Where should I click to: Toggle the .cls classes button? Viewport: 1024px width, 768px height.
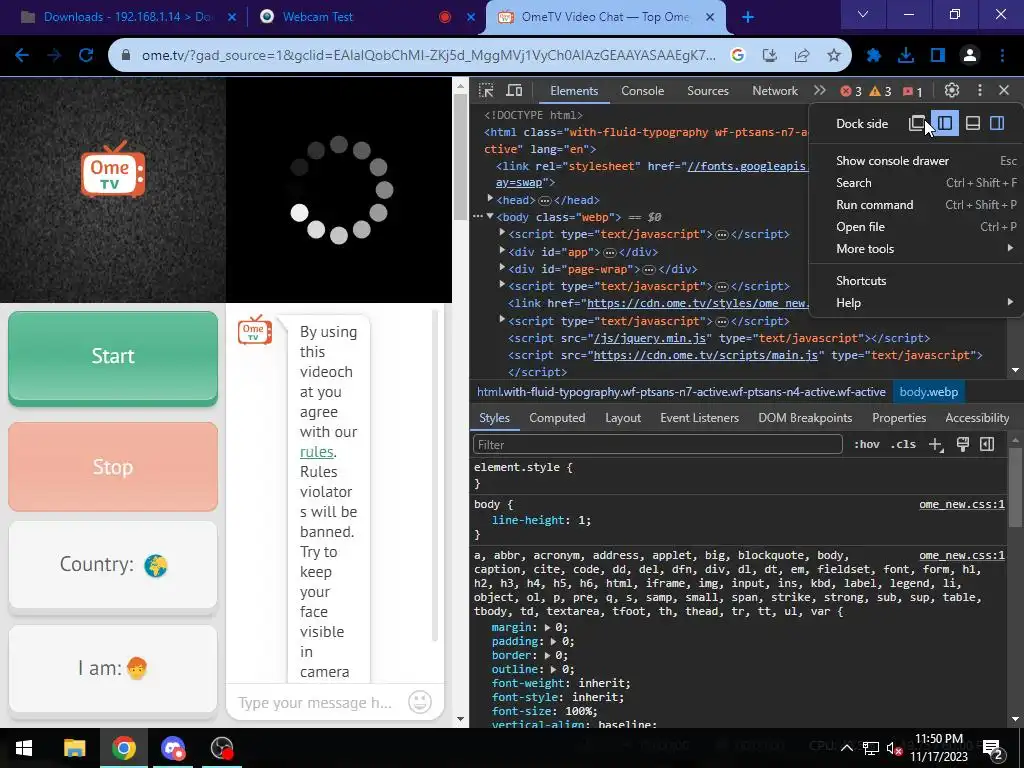pyautogui.click(x=903, y=445)
